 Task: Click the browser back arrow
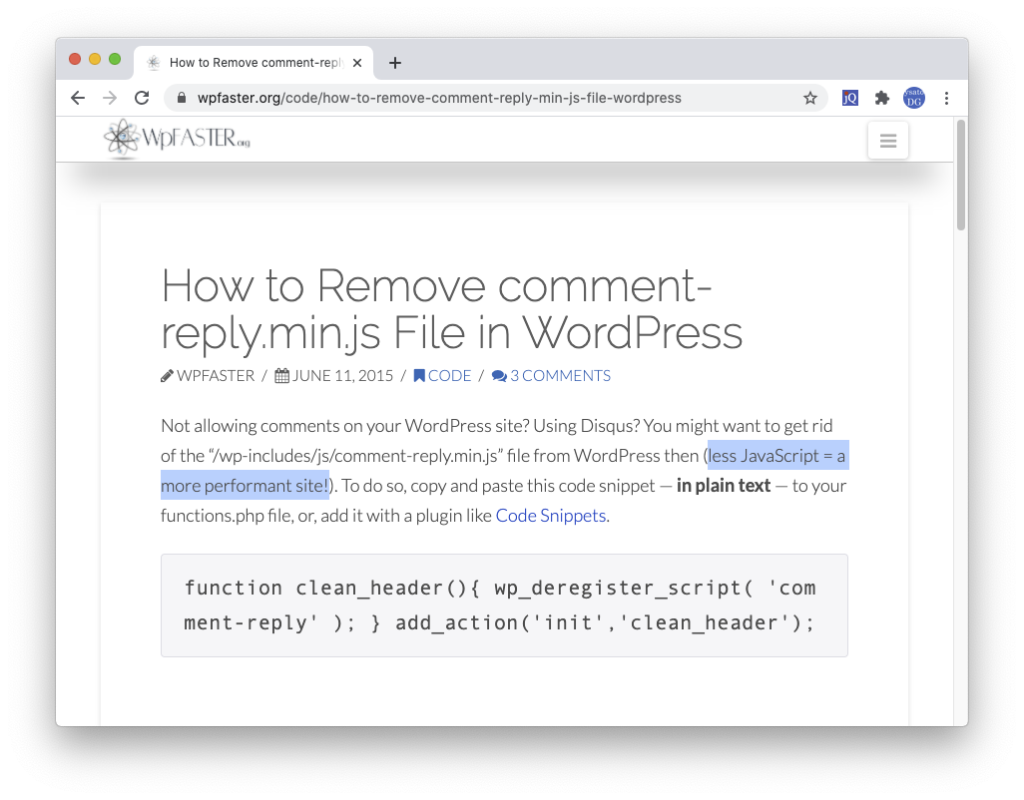[x=78, y=98]
